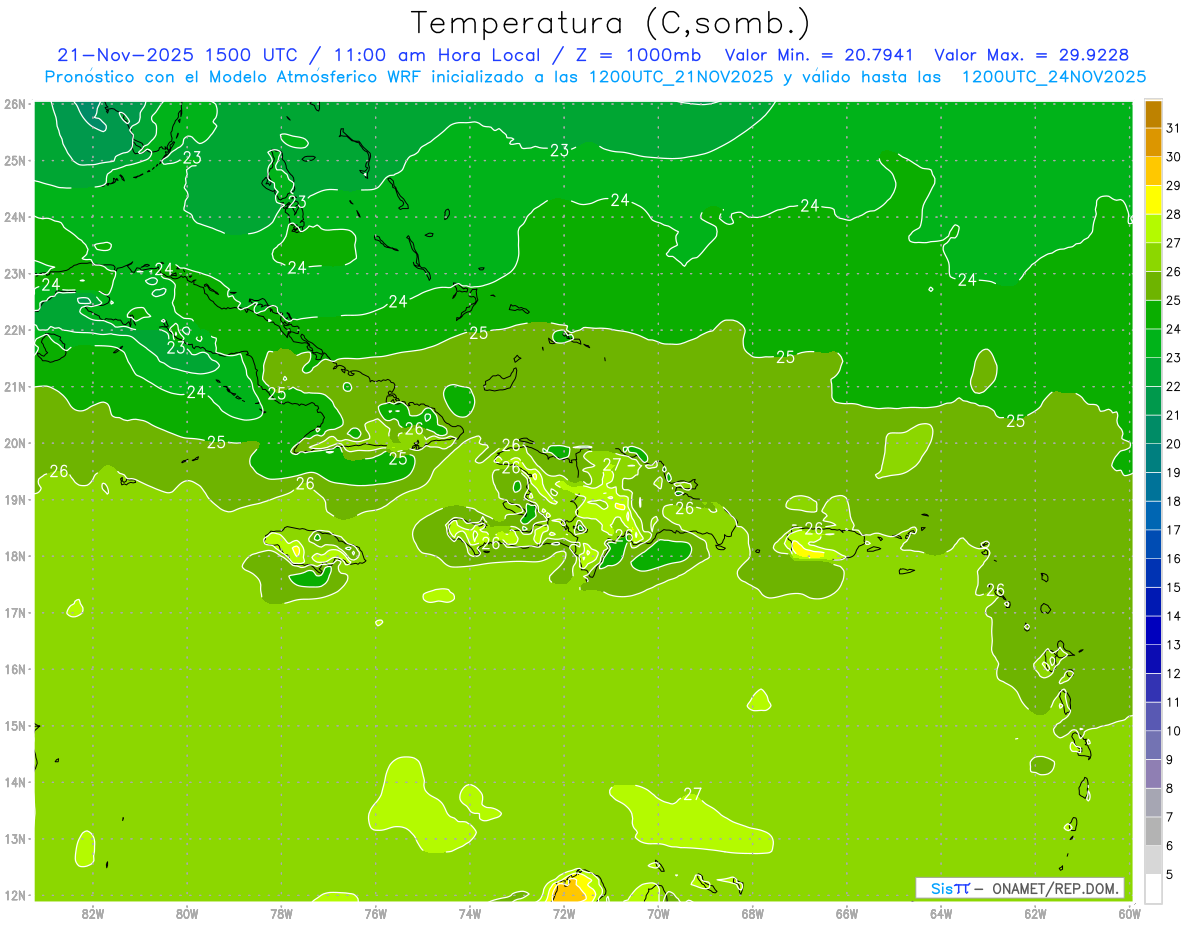Image resolution: width=1200 pixels, height=927 pixels.
Task: Click the 19N latitude axis label
Action: 15,499
